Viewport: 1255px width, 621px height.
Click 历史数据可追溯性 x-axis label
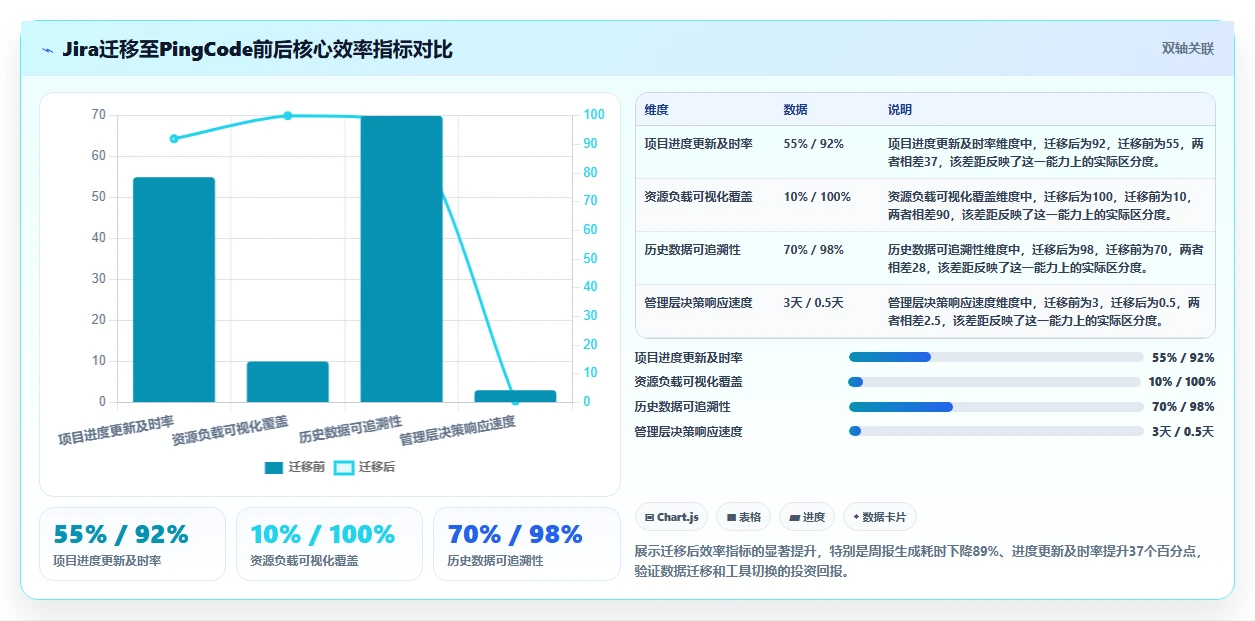tap(351, 431)
